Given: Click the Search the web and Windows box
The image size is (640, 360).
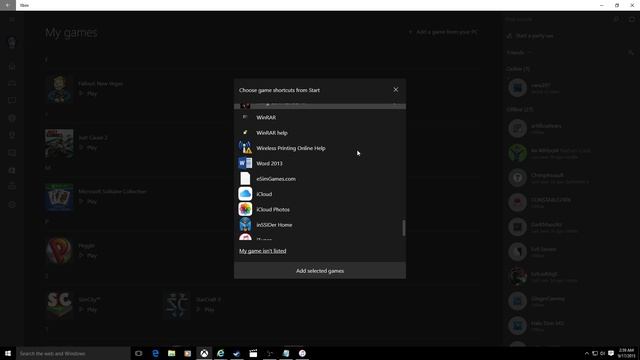Looking at the screenshot, I should pyautogui.click(x=73, y=353).
